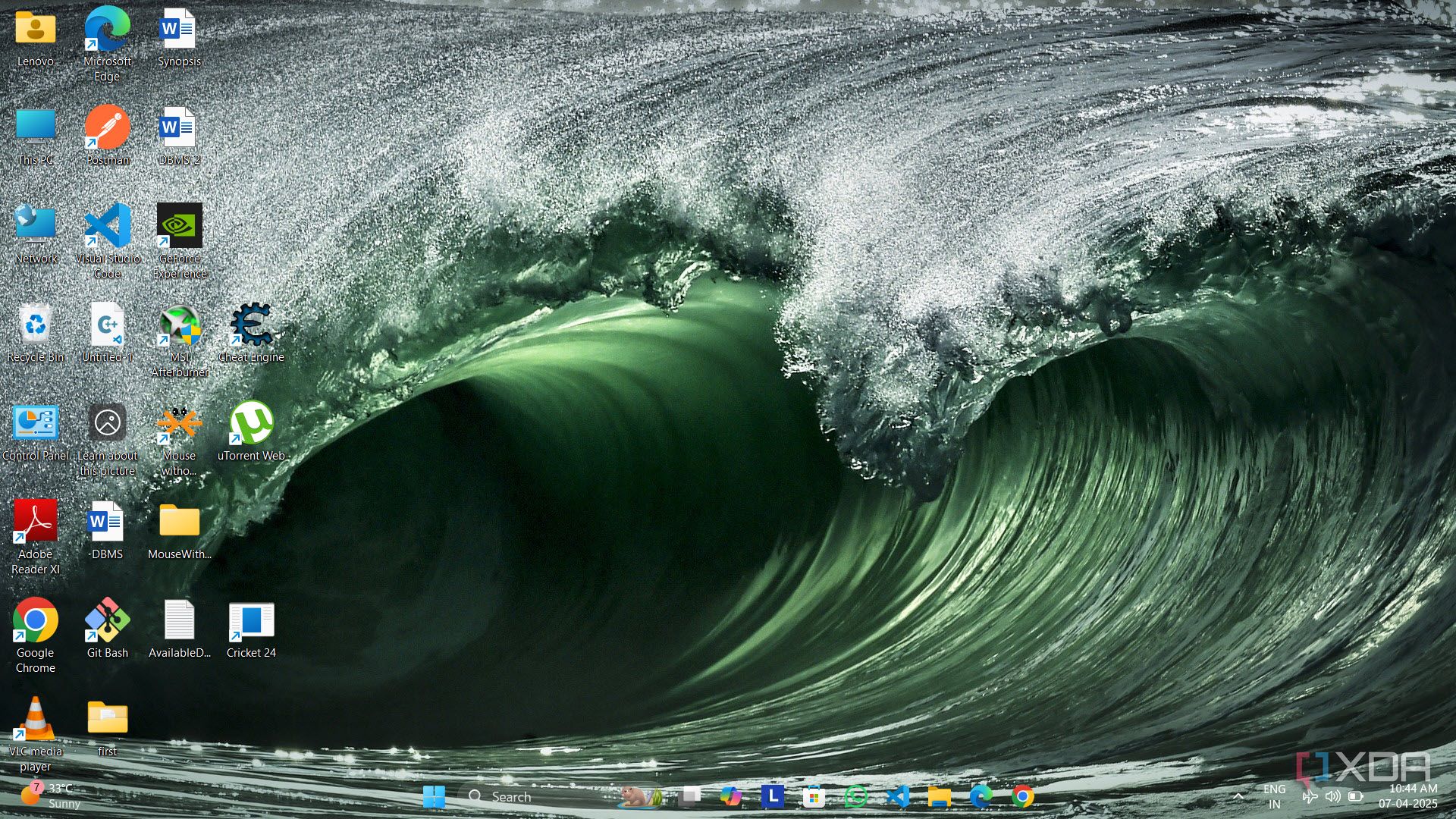The image size is (1456, 819).
Task: Select the VLC media player icon
Action: [x=36, y=720]
